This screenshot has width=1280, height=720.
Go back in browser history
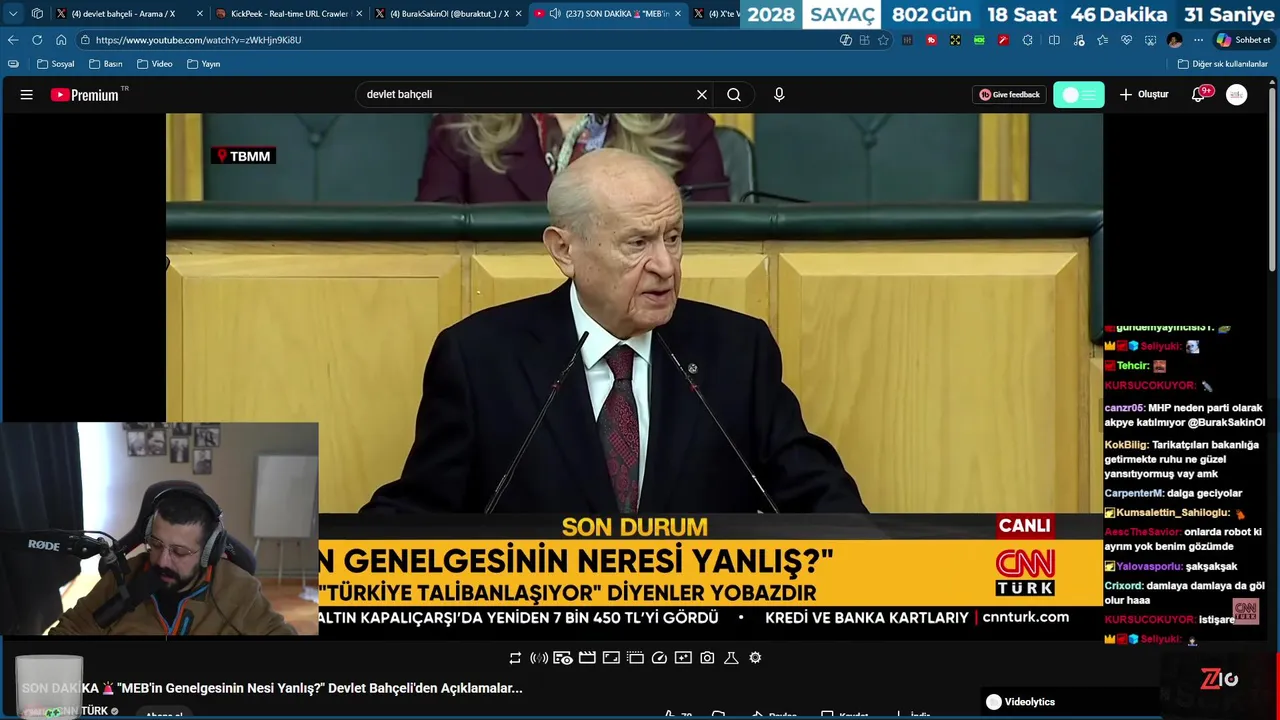(13, 40)
